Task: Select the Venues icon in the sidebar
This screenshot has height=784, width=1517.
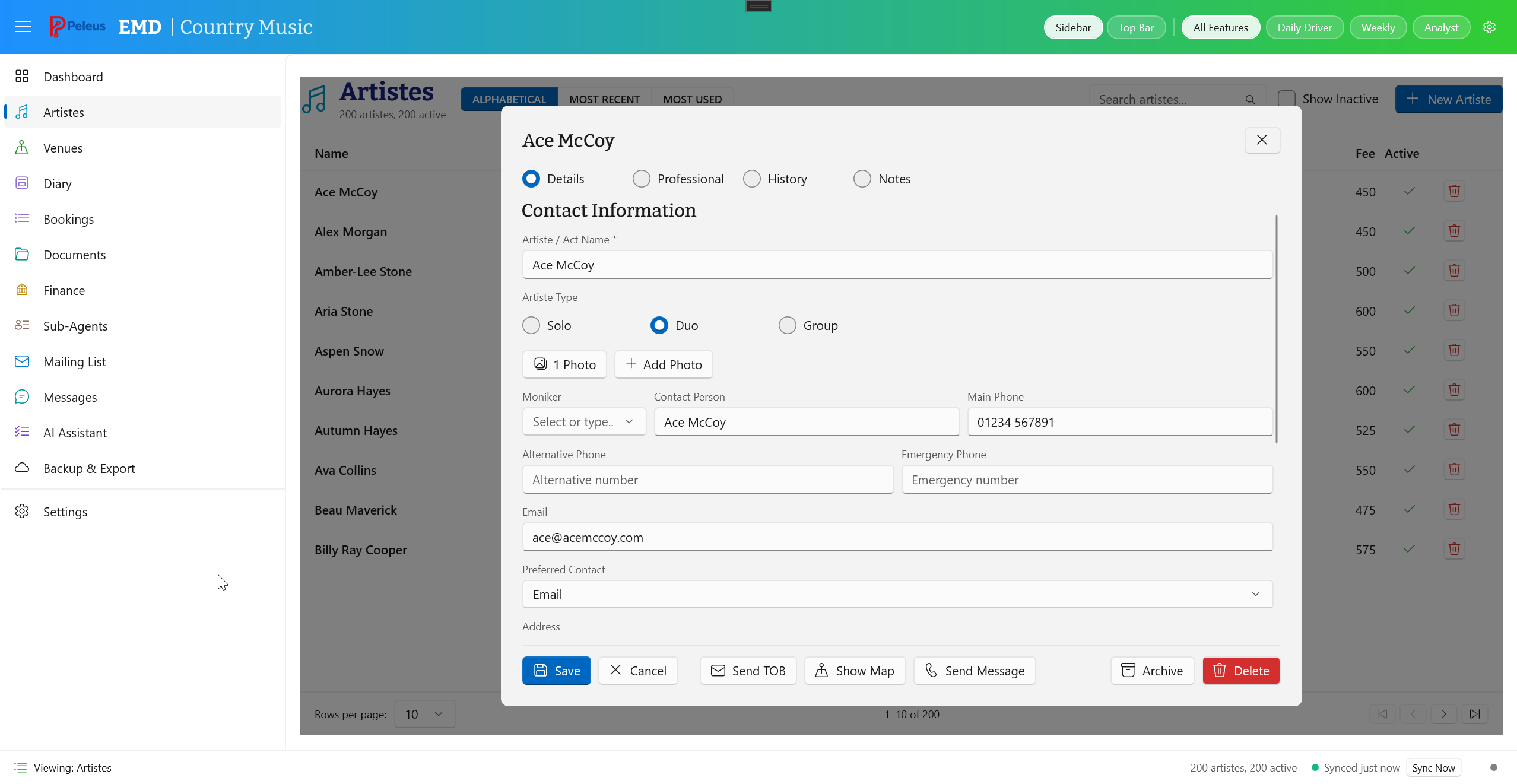Action: click(x=22, y=147)
